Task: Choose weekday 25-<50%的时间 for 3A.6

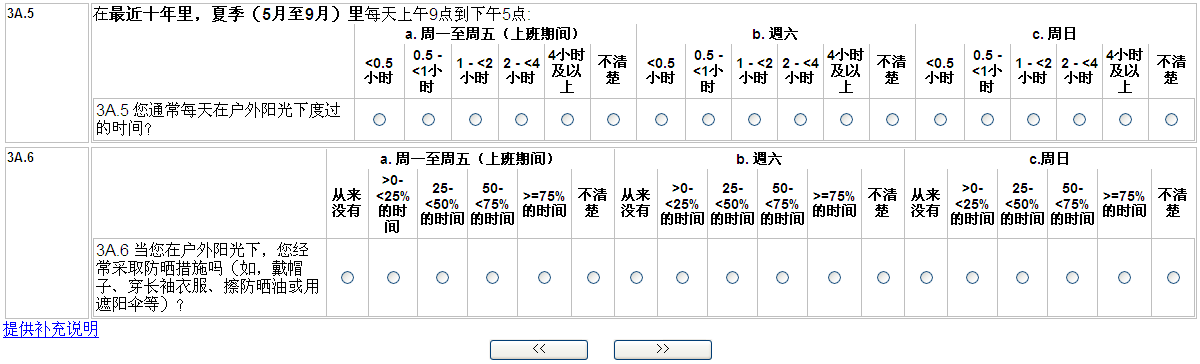Action: pyautogui.click(x=443, y=277)
